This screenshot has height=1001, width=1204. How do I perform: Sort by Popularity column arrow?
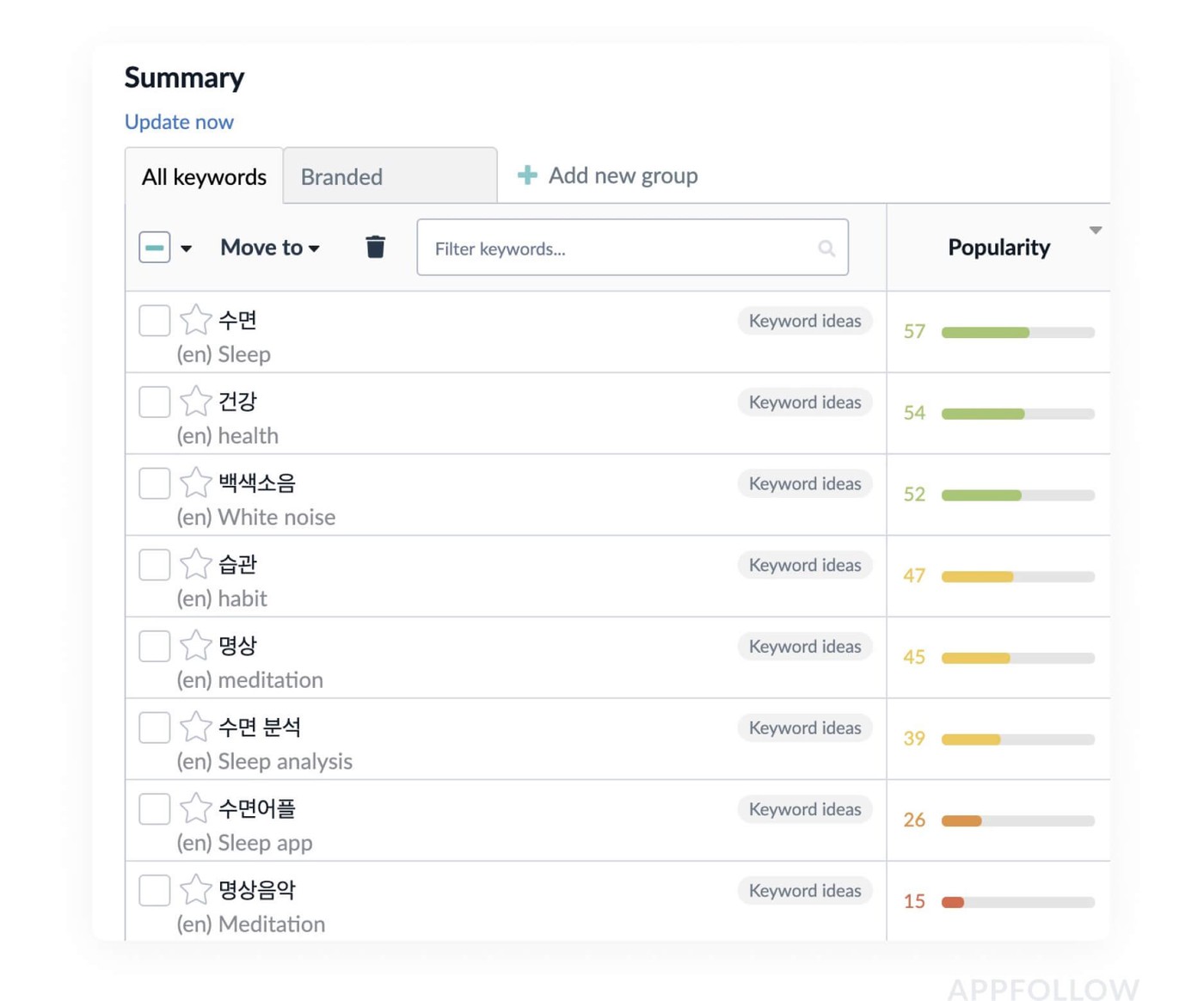point(1095,230)
